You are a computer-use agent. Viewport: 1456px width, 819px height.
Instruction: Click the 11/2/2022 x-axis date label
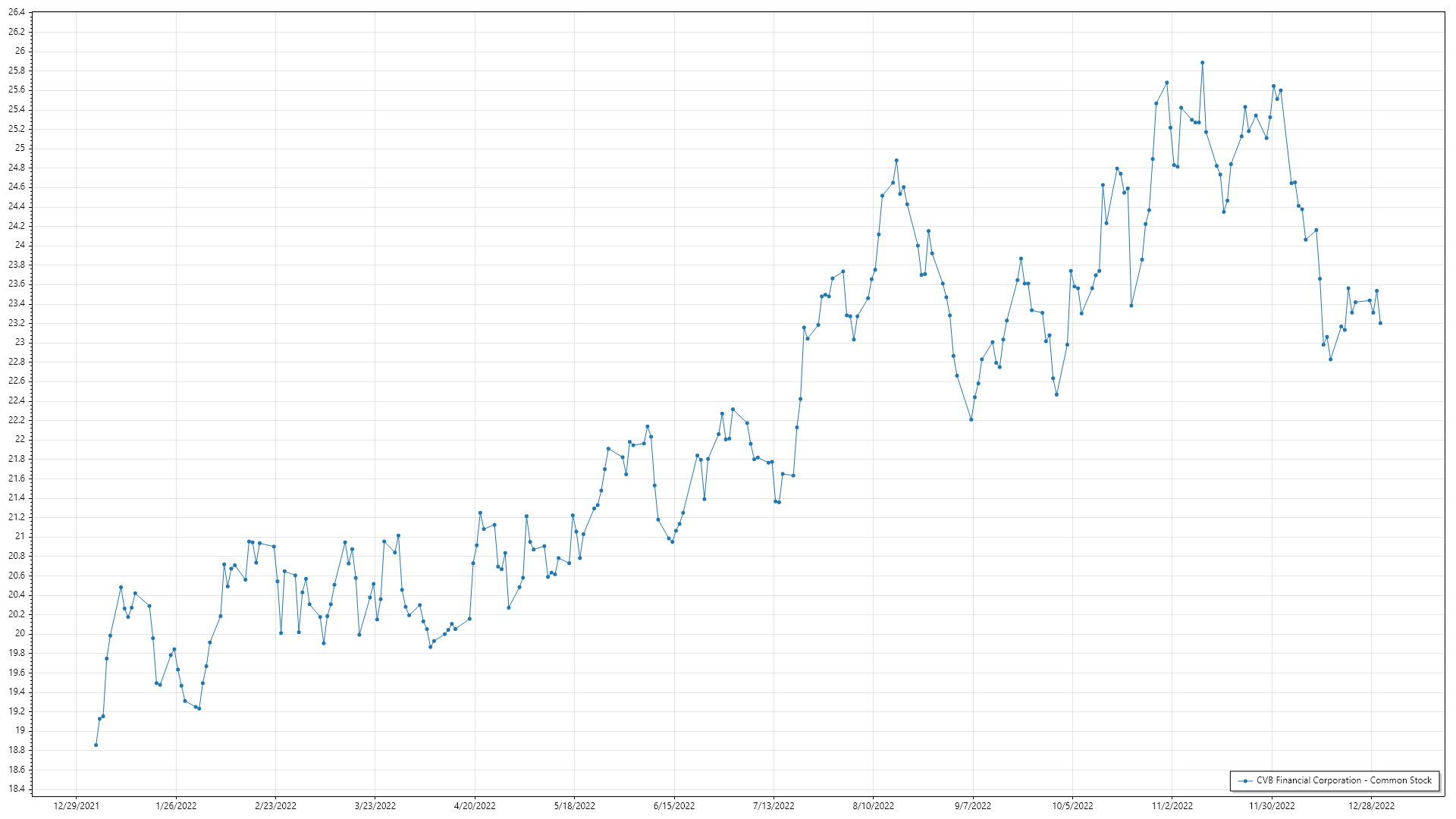click(x=1172, y=805)
